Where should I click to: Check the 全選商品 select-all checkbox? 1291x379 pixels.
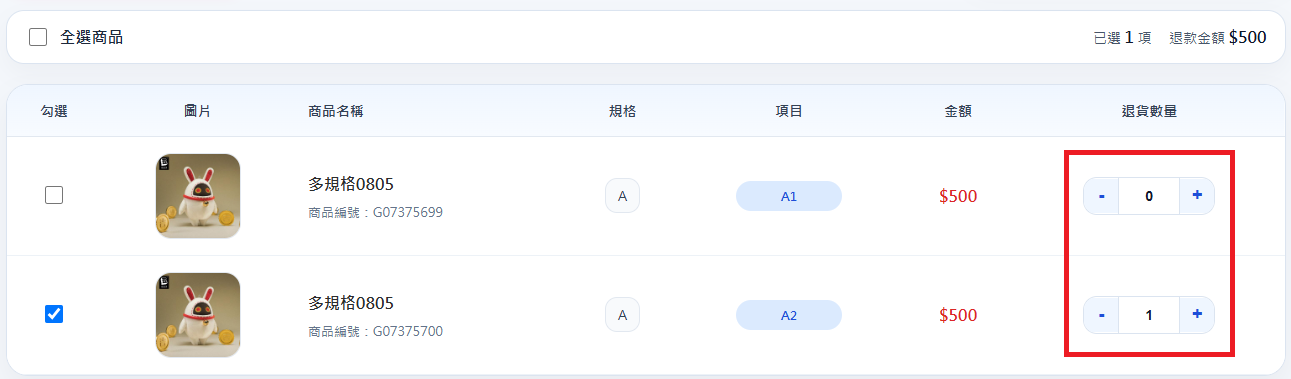coord(38,37)
